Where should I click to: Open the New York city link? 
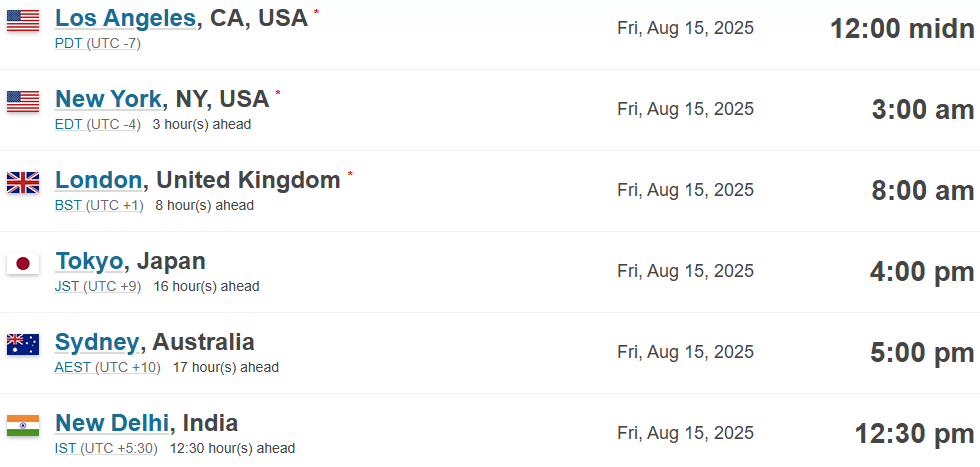coord(108,99)
